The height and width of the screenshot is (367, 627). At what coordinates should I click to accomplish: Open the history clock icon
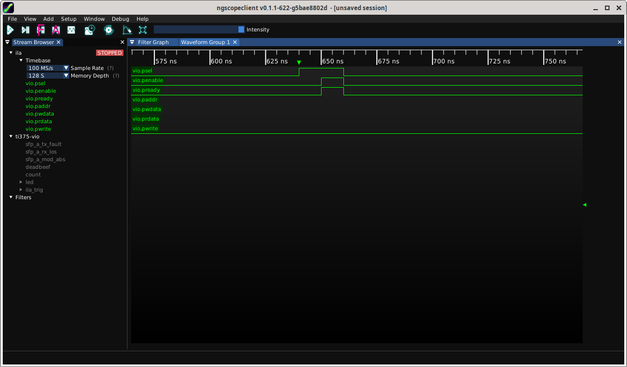point(90,30)
